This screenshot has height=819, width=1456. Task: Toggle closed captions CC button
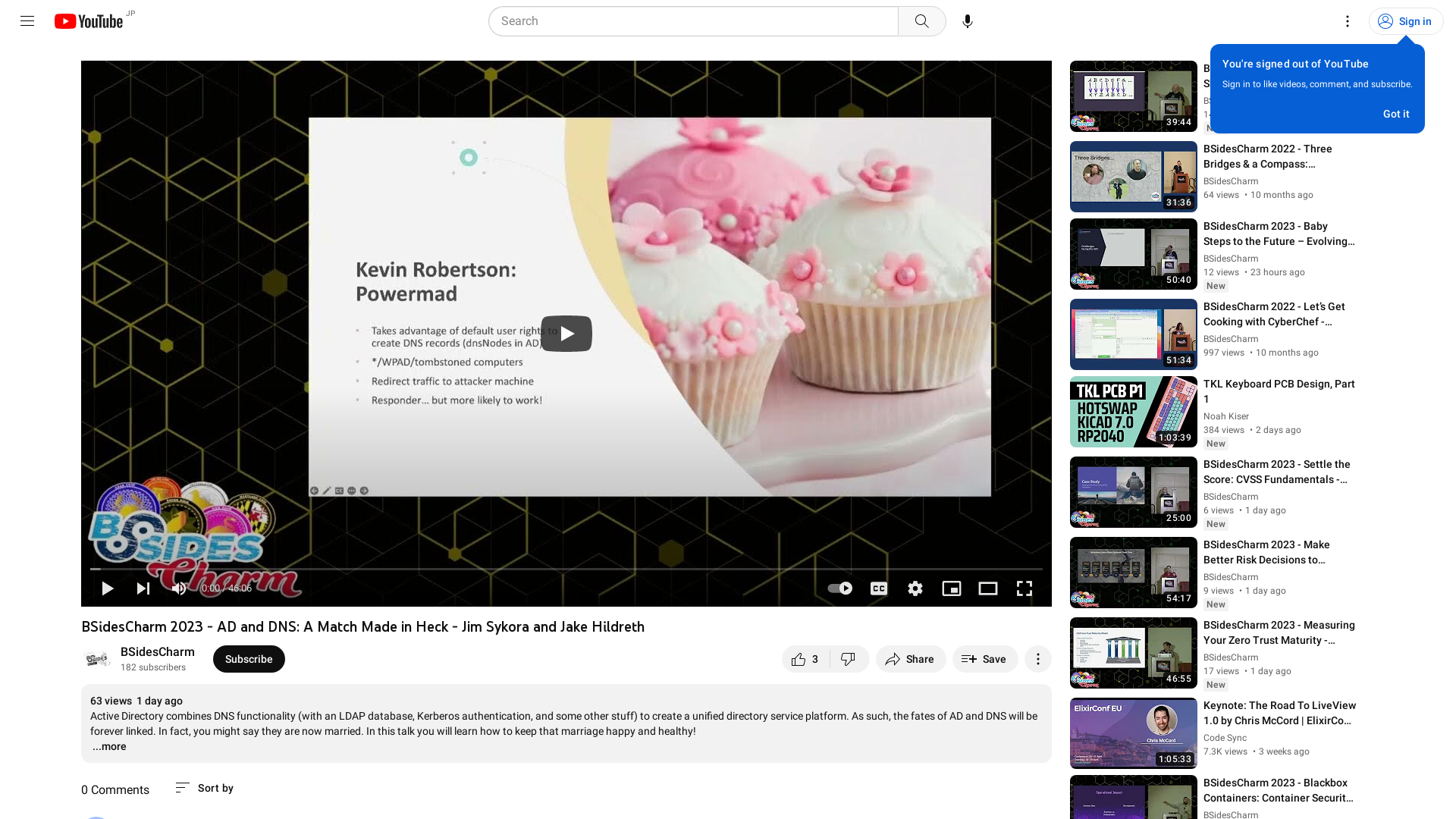(x=878, y=588)
